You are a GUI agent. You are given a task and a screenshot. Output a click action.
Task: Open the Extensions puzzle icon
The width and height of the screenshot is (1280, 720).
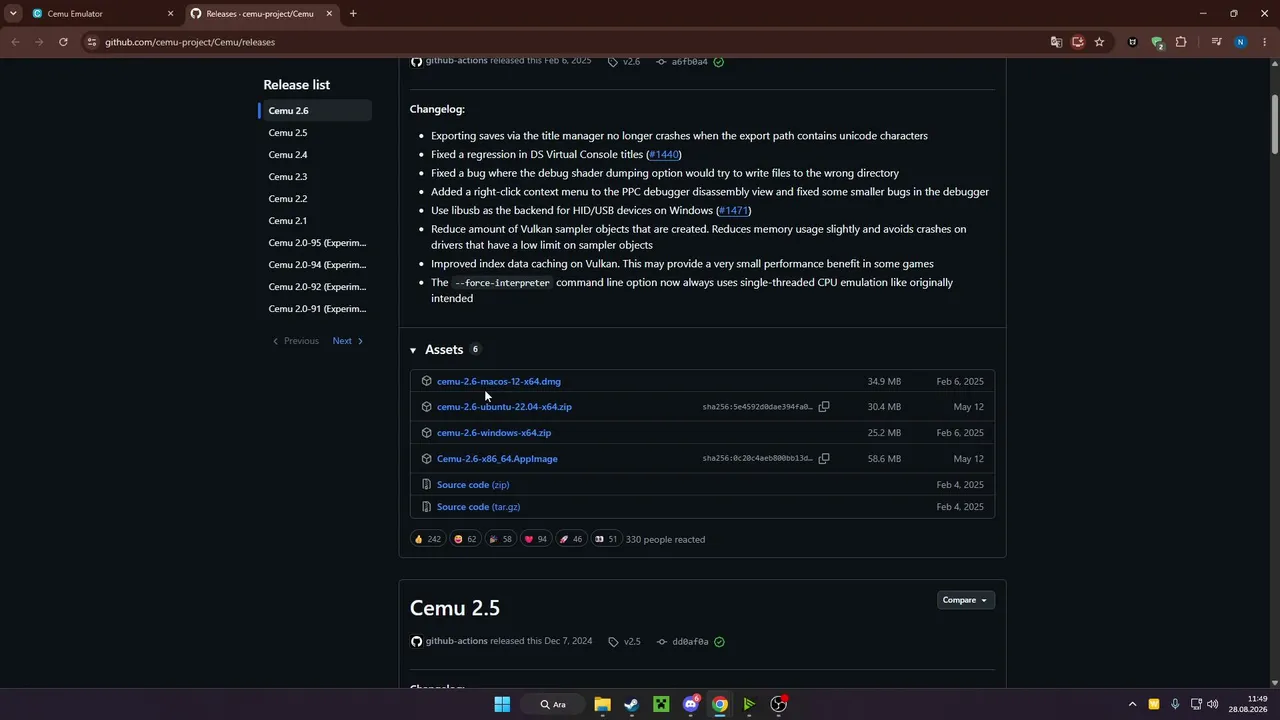coord(1181,42)
